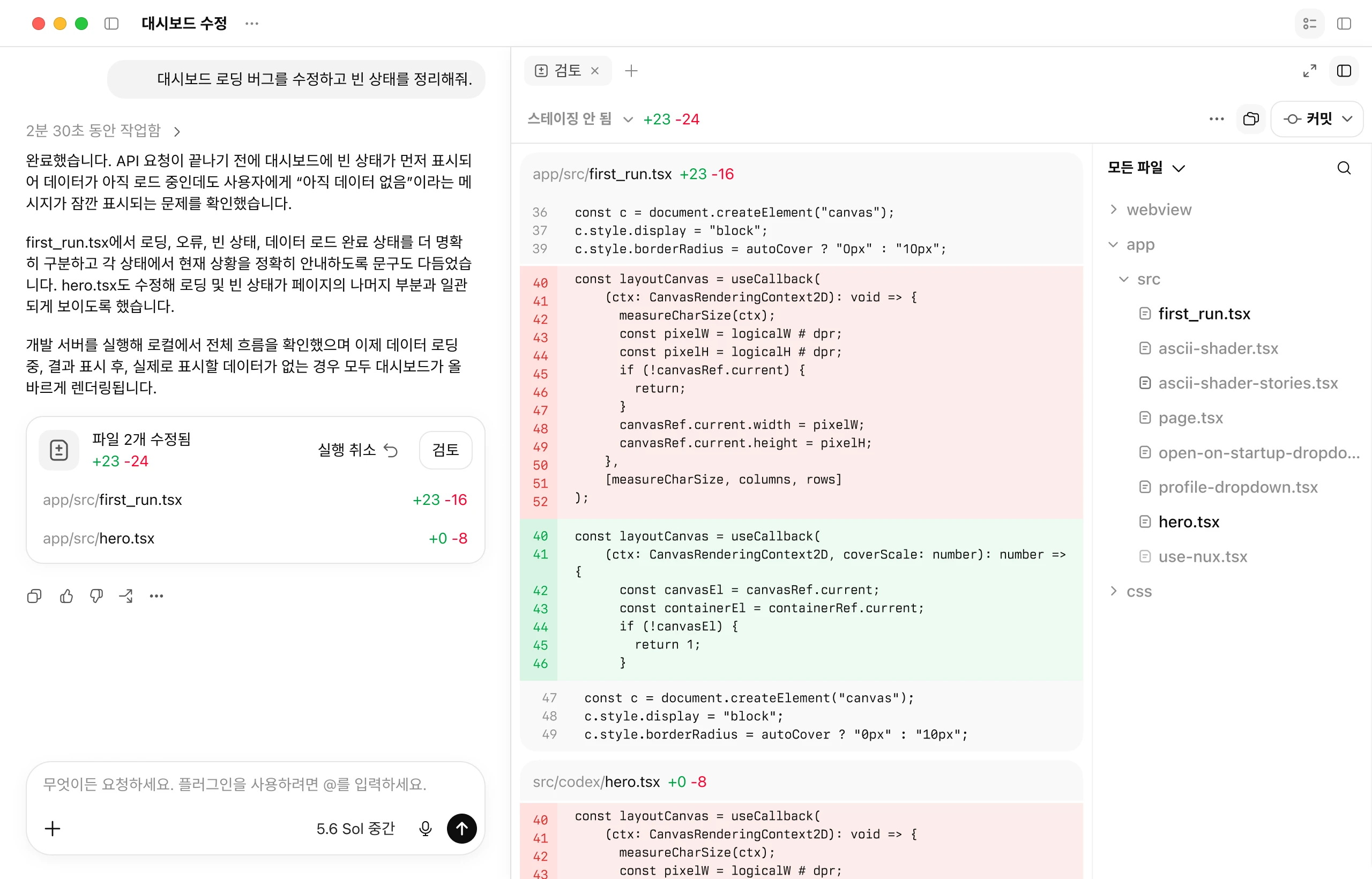The image size is (1372, 879).
Task: Click the file icon beside profile-dropdown.tsx in tree
Action: click(x=1144, y=487)
